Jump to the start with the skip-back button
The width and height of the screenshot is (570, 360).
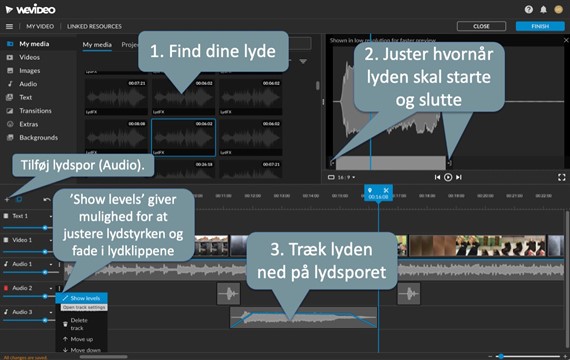tap(437, 177)
